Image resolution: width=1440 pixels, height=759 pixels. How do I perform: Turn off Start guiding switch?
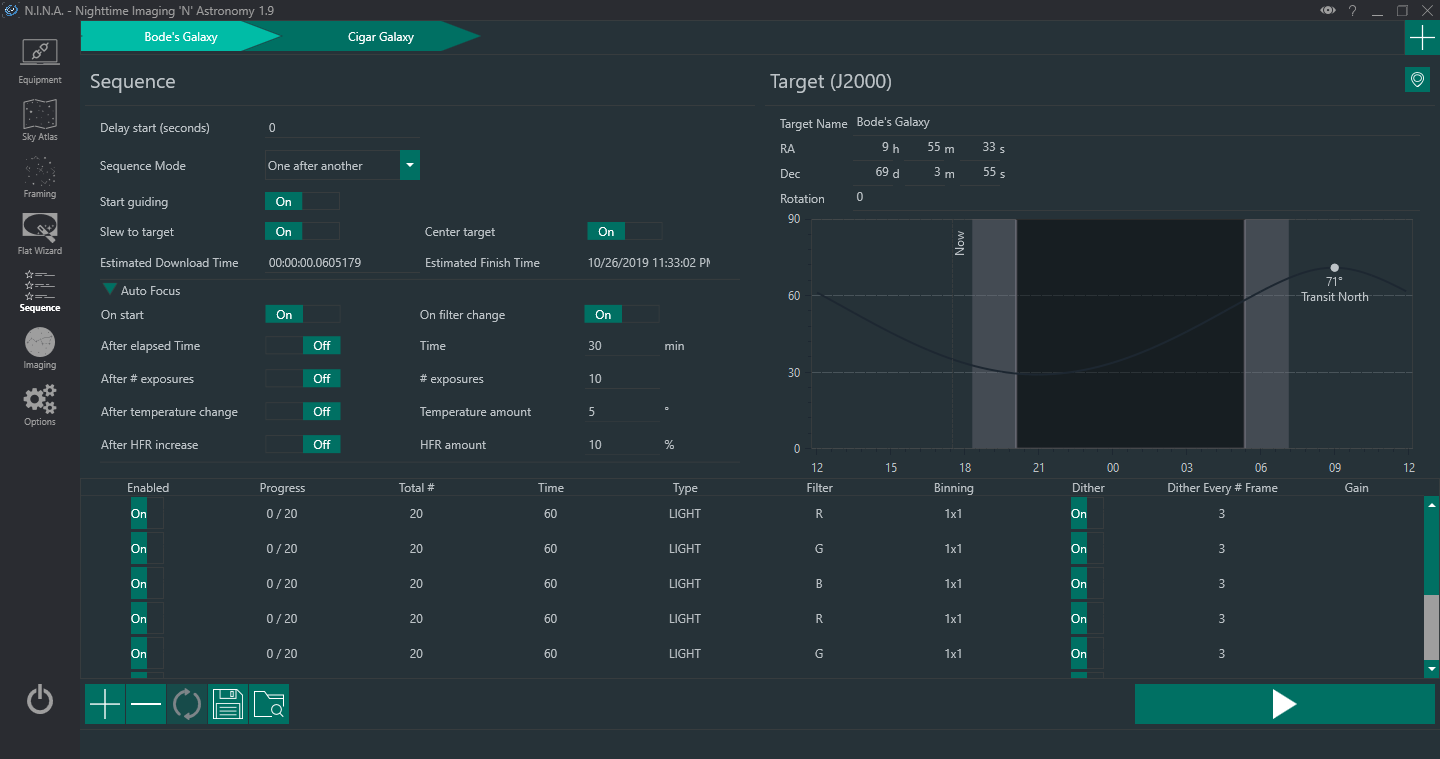pos(302,202)
